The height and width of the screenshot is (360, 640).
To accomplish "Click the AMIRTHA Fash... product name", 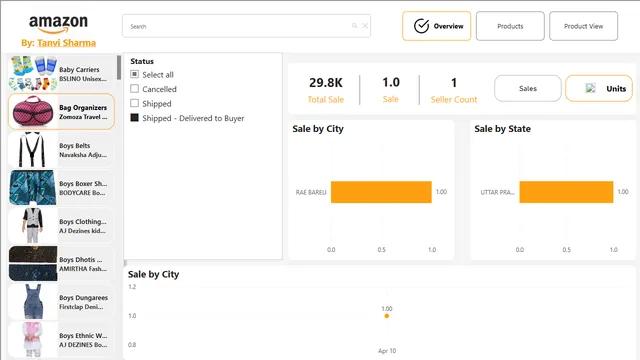I will pyautogui.click(x=83, y=269).
